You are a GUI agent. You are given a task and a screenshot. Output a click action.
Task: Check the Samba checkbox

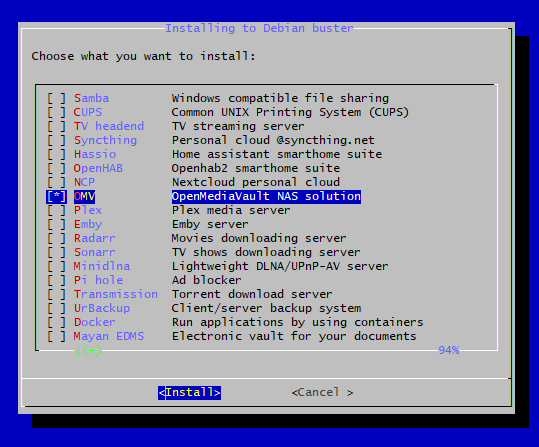click(x=56, y=98)
